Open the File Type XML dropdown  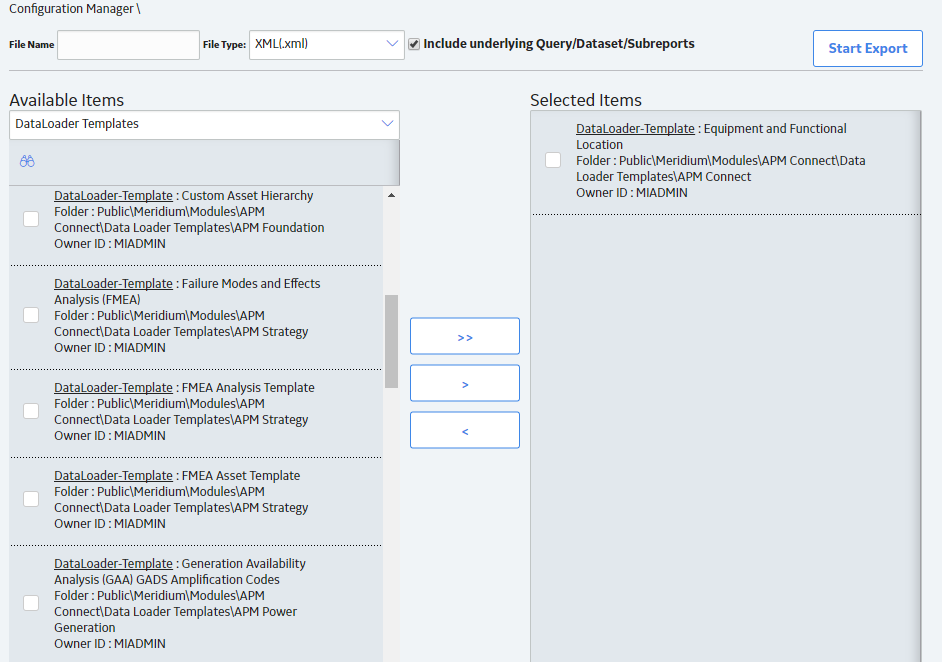tap(327, 45)
